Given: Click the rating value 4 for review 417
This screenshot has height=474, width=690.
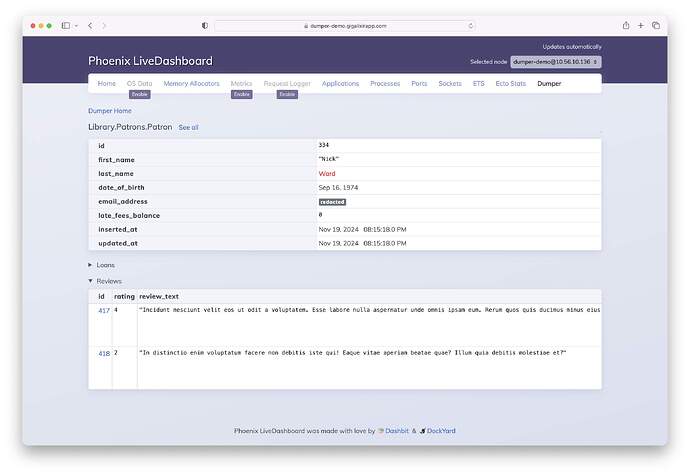Looking at the screenshot, I should (116, 310).
